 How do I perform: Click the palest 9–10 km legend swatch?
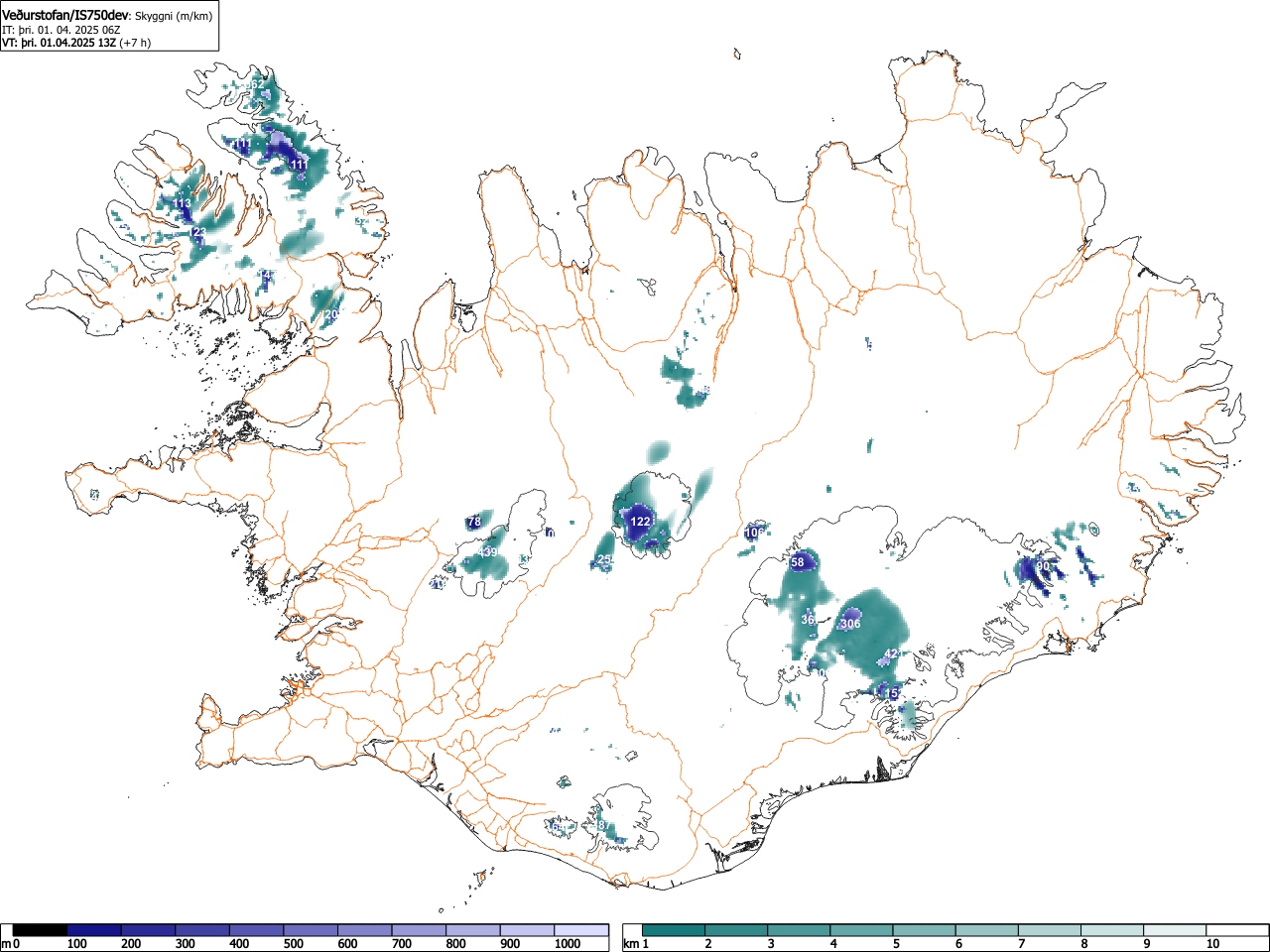(1175, 930)
